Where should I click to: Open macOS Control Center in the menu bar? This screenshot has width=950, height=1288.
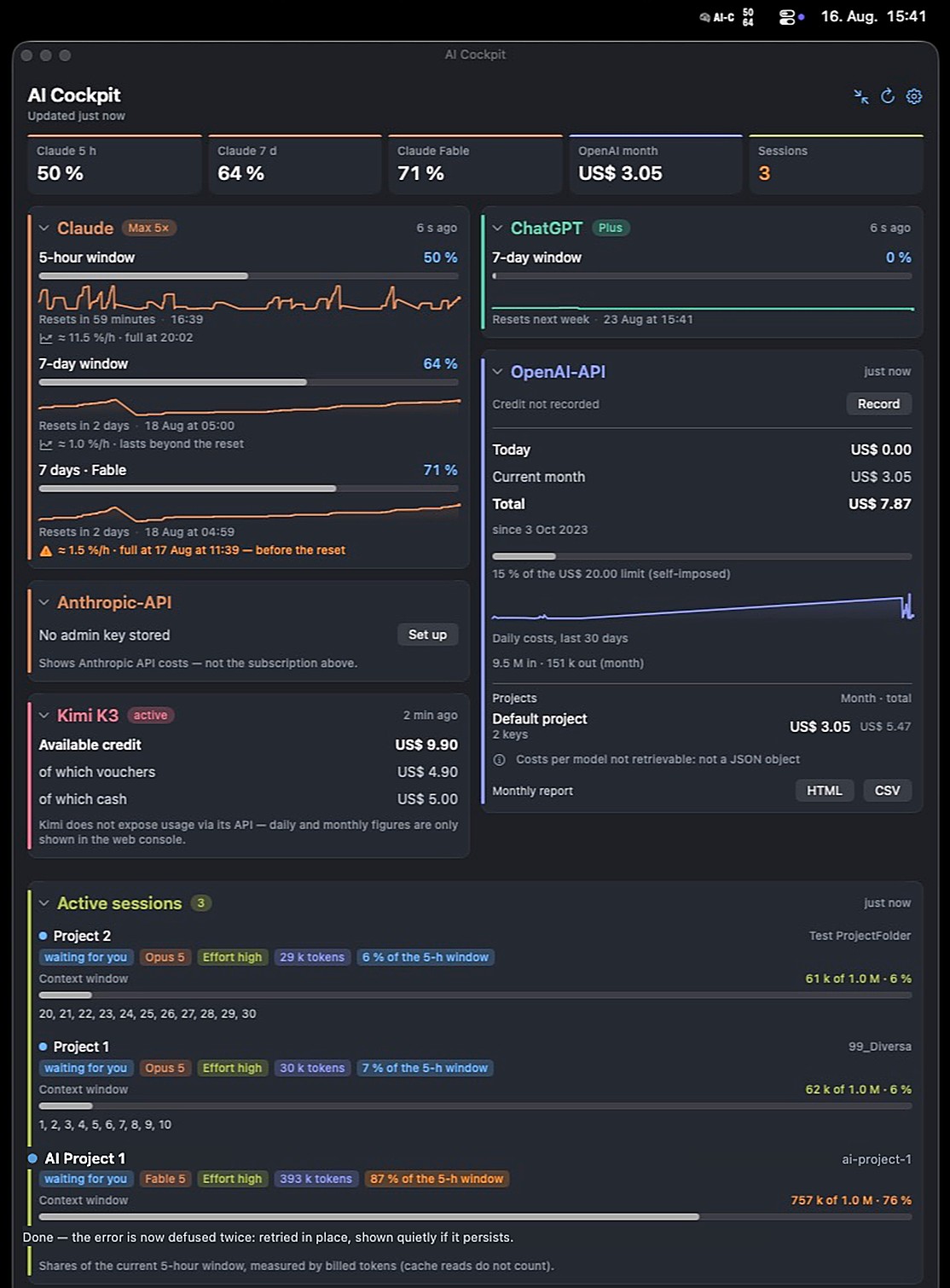click(x=787, y=17)
